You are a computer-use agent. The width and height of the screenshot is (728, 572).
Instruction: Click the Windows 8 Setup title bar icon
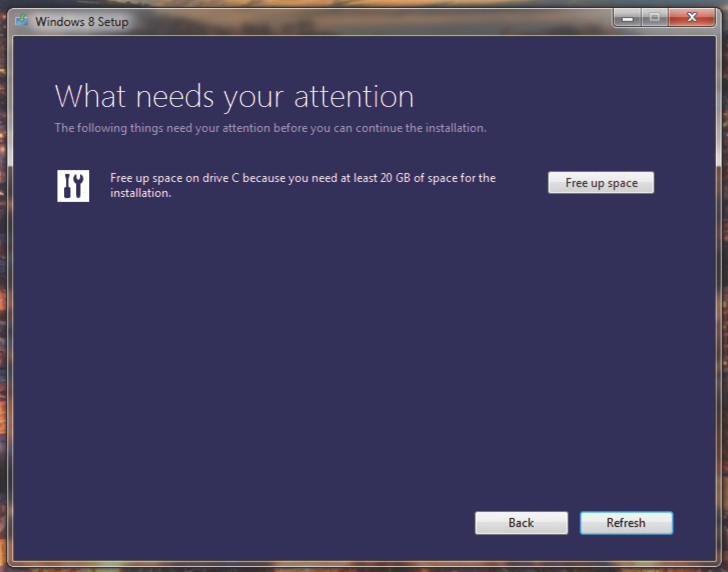pyautogui.click(x=21, y=21)
